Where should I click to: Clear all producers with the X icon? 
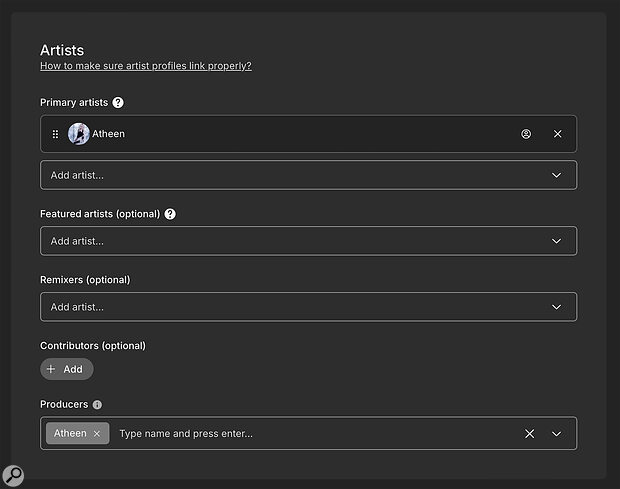[x=529, y=434]
